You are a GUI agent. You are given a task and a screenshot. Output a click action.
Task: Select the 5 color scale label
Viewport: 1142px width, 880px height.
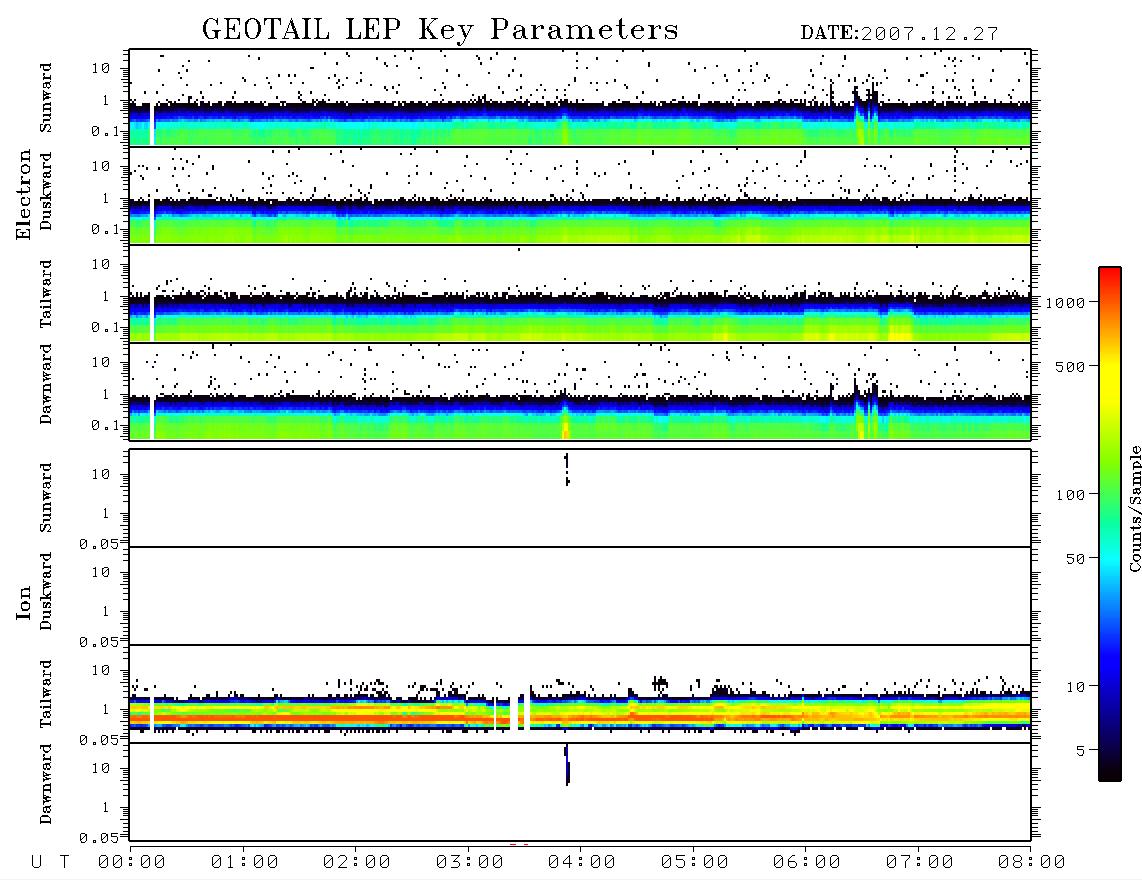coord(1081,751)
